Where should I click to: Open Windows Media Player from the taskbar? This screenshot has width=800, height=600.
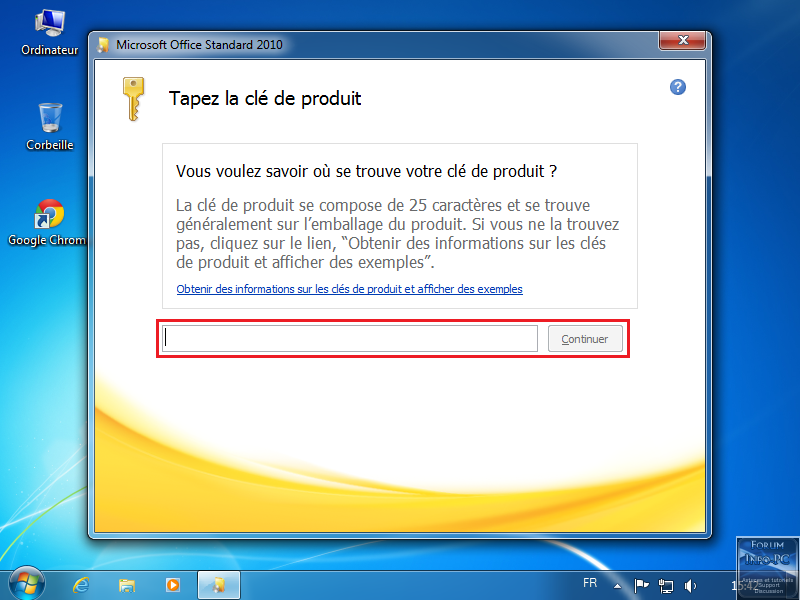coord(173,585)
